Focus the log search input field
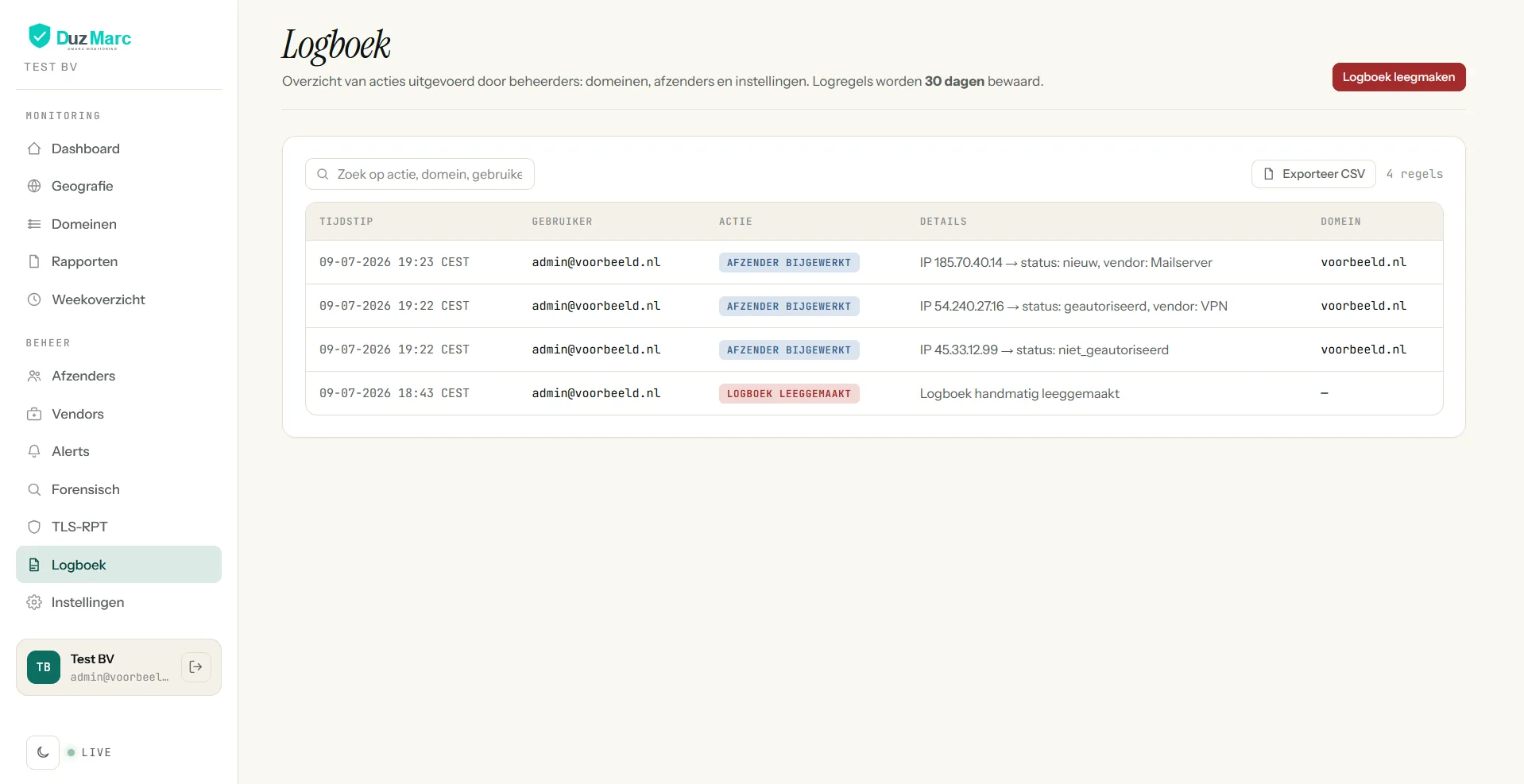 coord(420,174)
